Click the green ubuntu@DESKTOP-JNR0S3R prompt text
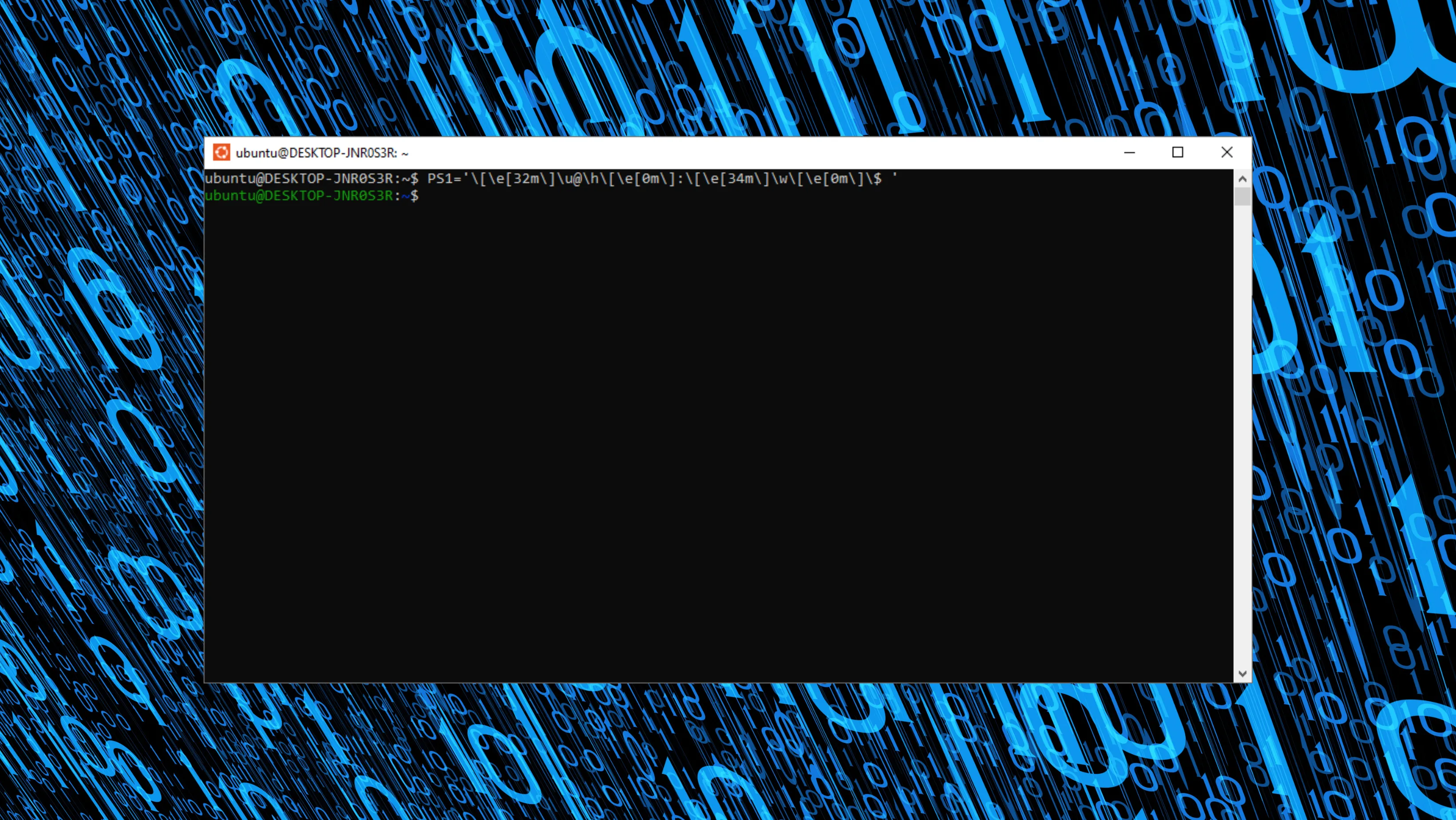Screen dimensions: 1456x820 point(298,196)
